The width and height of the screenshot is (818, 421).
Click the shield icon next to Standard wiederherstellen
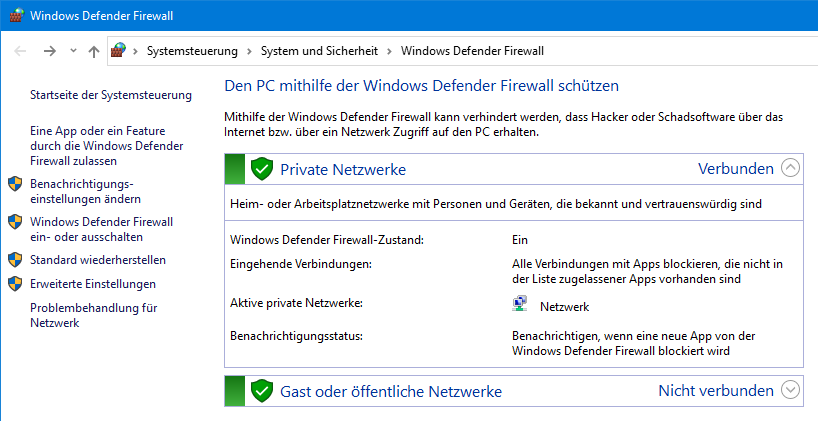click(15, 260)
